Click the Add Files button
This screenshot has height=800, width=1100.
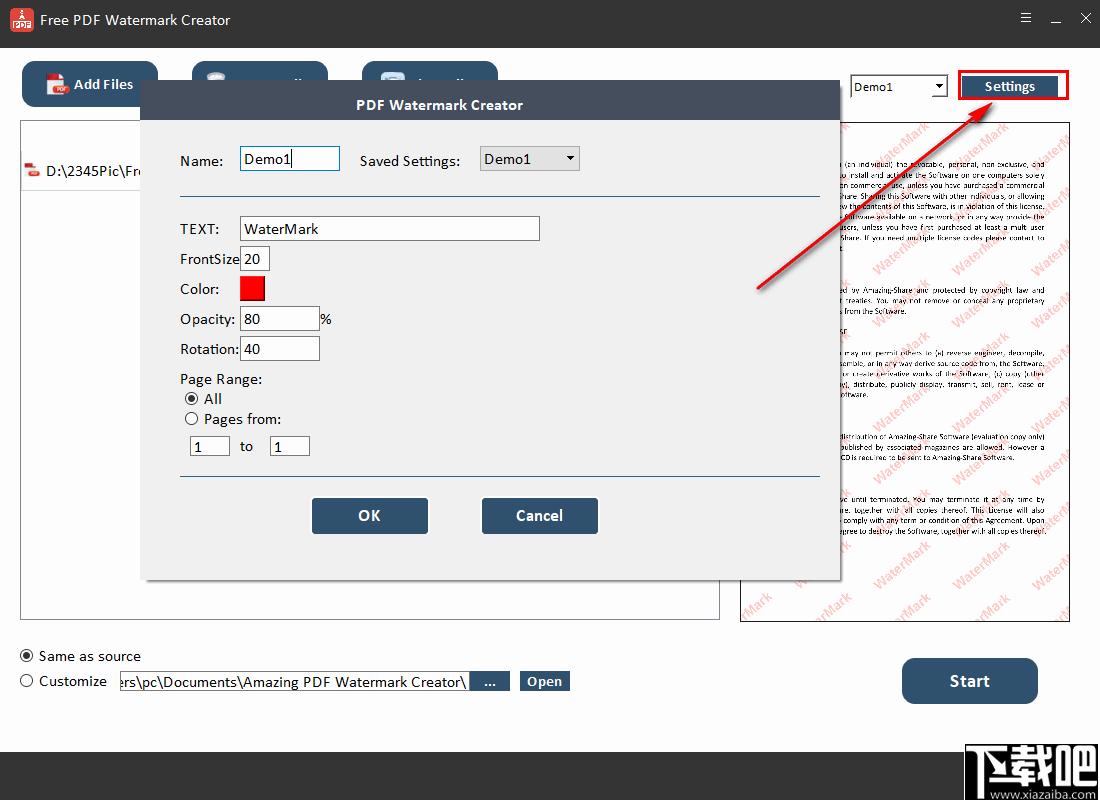pos(90,84)
